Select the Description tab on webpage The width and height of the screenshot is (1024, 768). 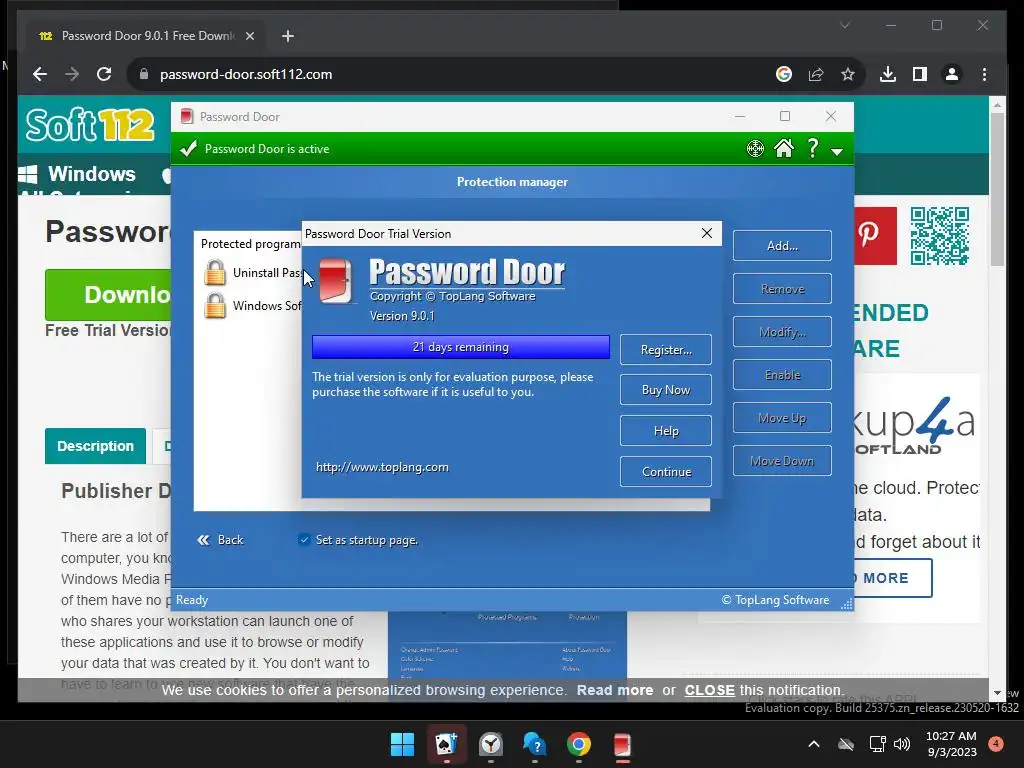(95, 446)
